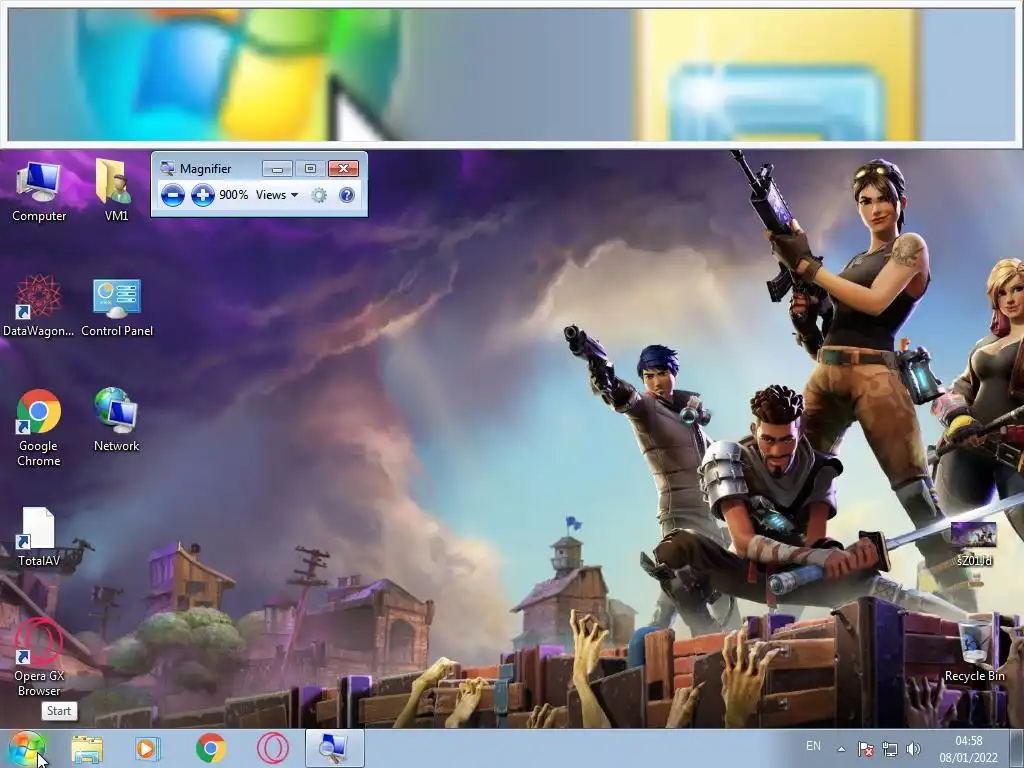The width and height of the screenshot is (1024, 768).
Task: Select the Google Chrome desktop shortcut
Action: click(x=39, y=428)
